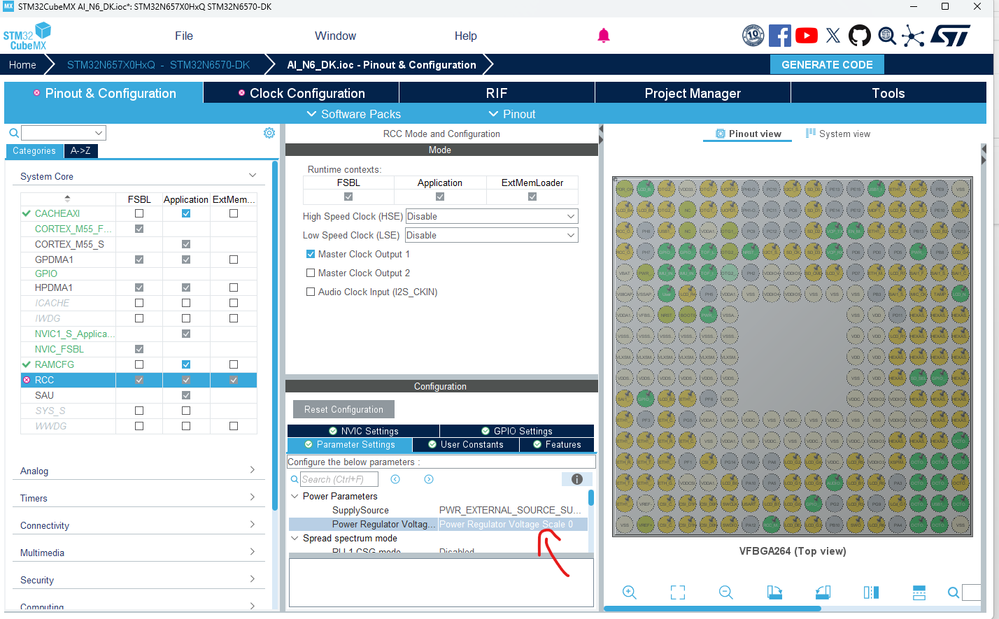Toggle Audio Clock Input (I2S_CKIN) checkbox

(x=310, y=292)
